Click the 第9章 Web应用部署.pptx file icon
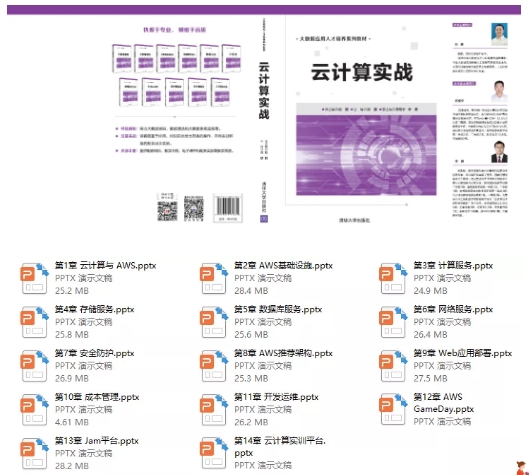 tap(393, 366)
